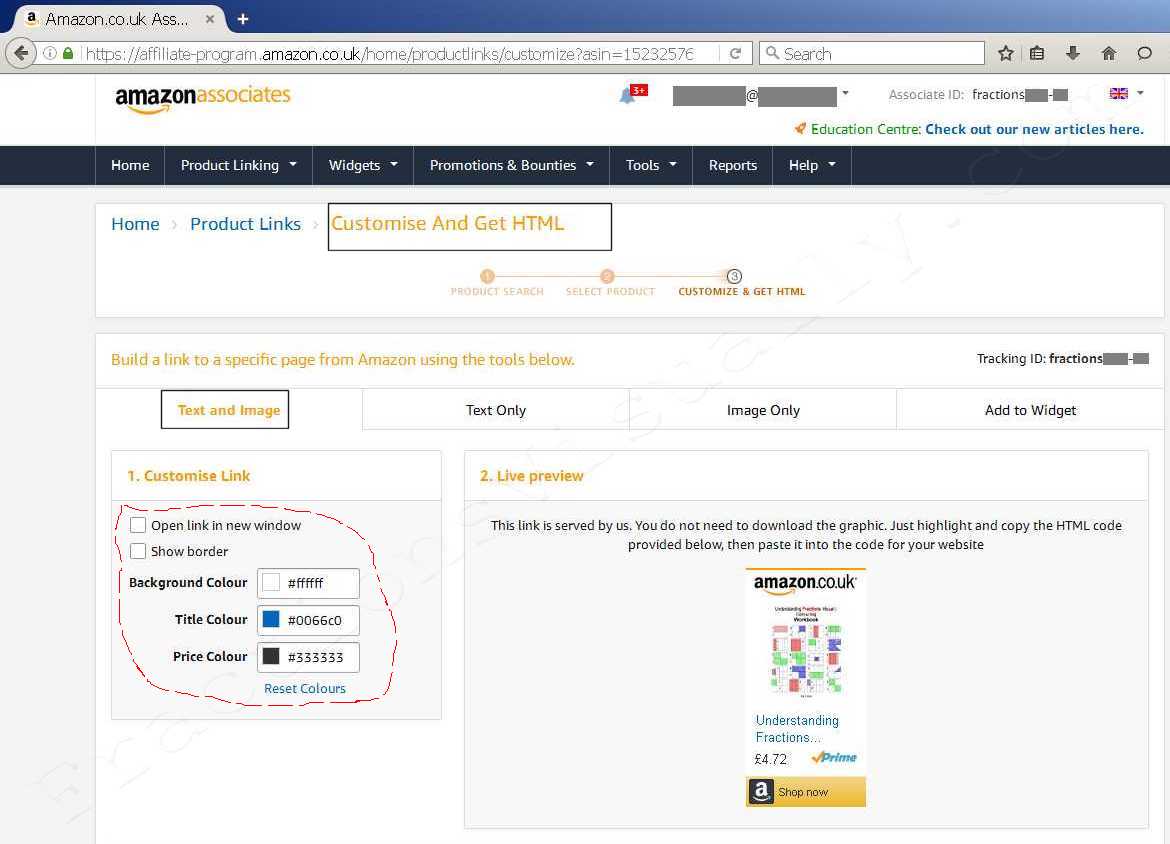1170x844 pixels.
Task: Open the downloads arrow icon
Action: (1073, 53)
